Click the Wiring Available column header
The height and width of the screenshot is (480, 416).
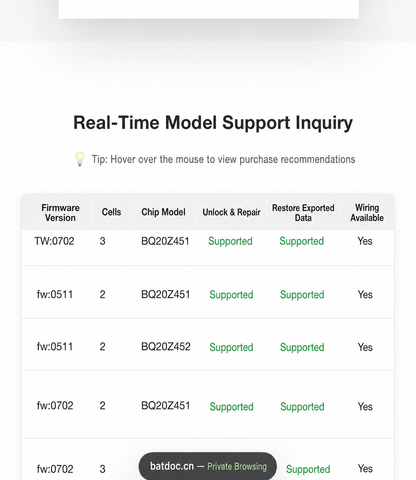click(367, 213)
